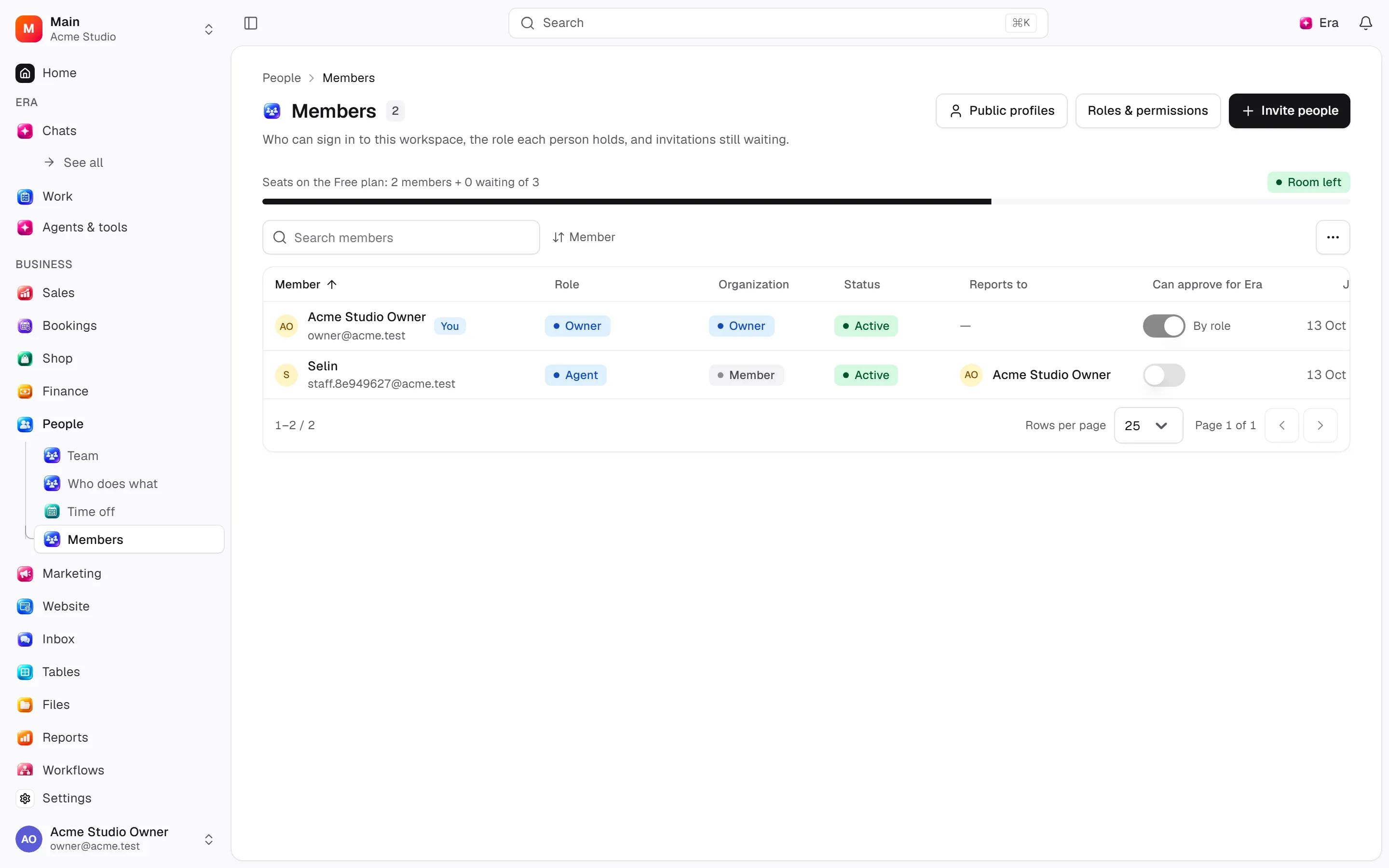Click People breadcrumb link
The width and height of the screenshot is (1389, 868).
point(281,78)
